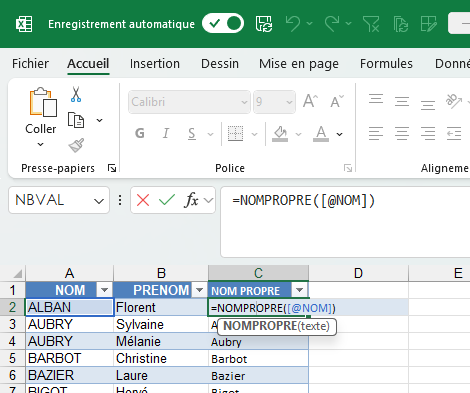
Task: Click the save icon in title bar
Action: [x=264, y=24]
